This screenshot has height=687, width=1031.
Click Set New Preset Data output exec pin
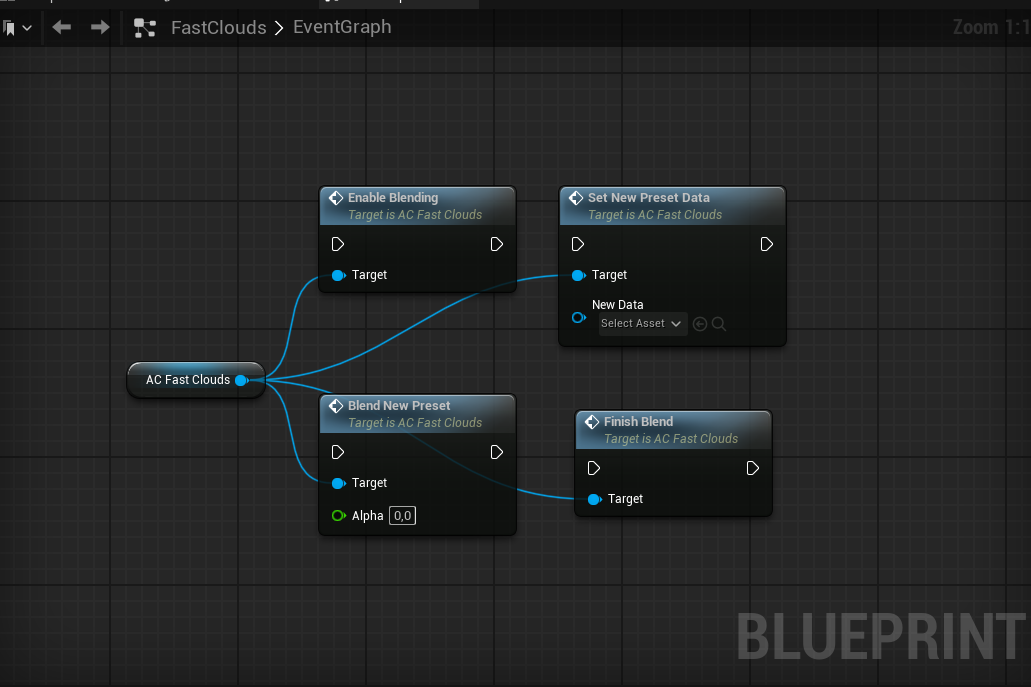(x=766, y=245)
